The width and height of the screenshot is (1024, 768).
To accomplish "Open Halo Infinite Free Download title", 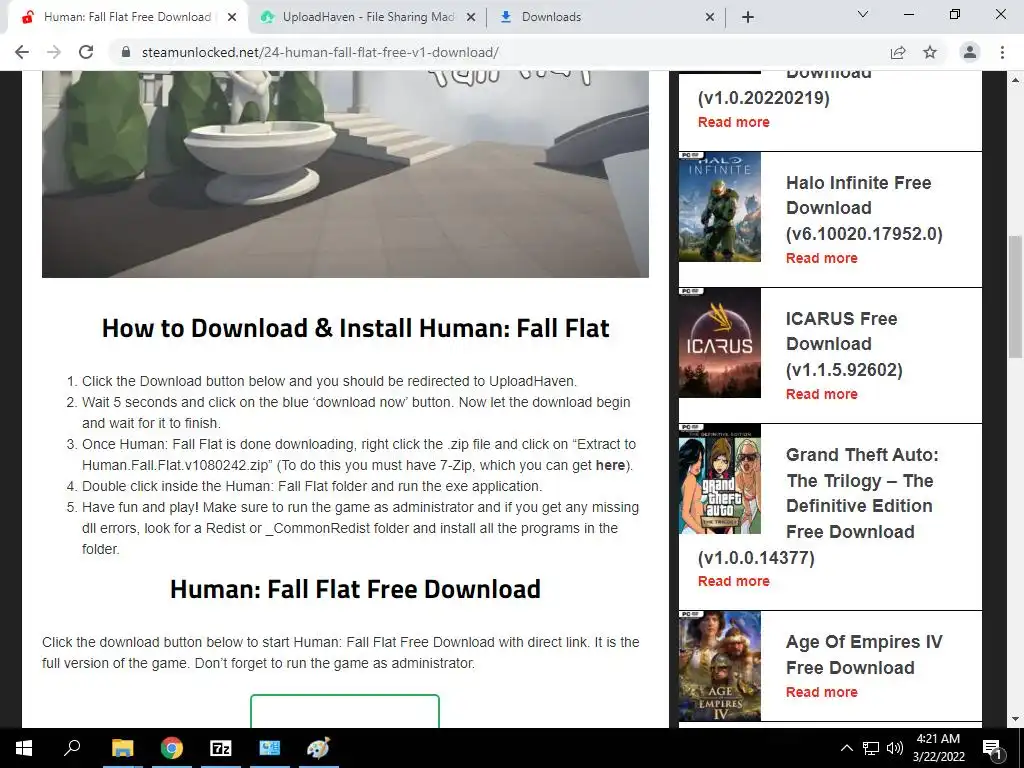I will point(864,208).
